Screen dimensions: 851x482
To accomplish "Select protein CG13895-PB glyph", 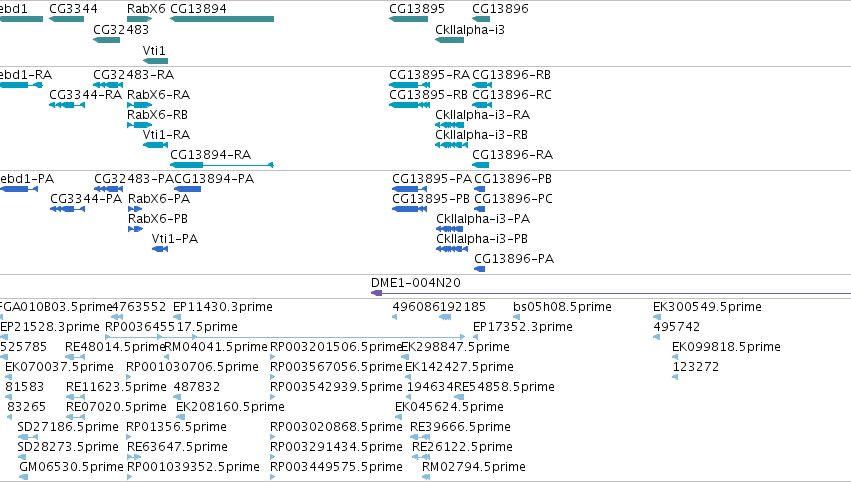I will [409, 209].
